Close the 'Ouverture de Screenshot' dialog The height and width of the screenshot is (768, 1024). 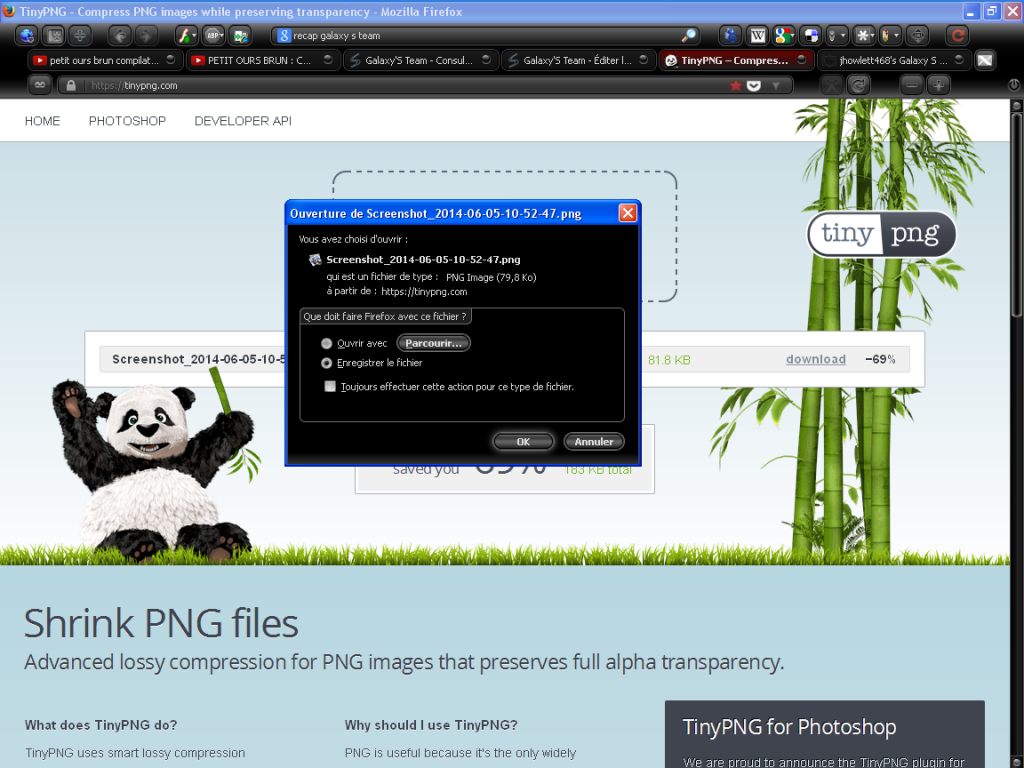(628, 213)
